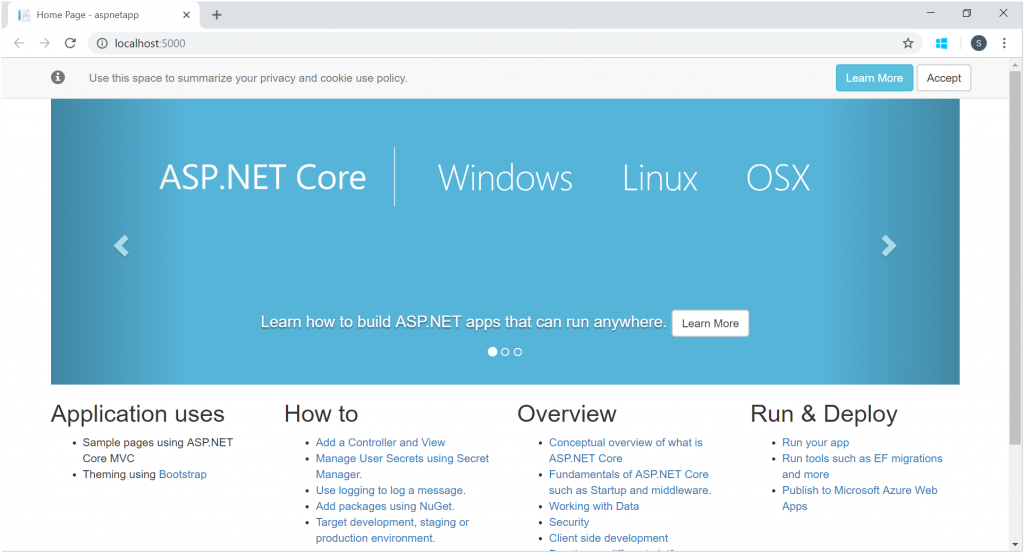The width and height of the screenshot is (1024, 553).
Task: Open Run tools such as EF migrations link
Action: click(862, 466)
